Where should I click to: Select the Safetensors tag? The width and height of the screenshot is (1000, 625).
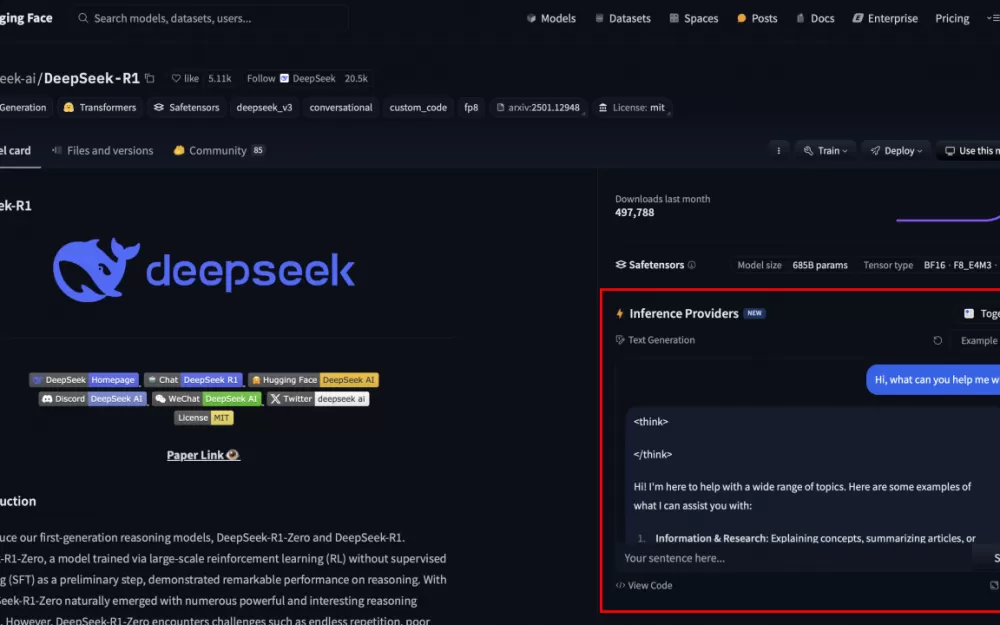coord(186,107)
